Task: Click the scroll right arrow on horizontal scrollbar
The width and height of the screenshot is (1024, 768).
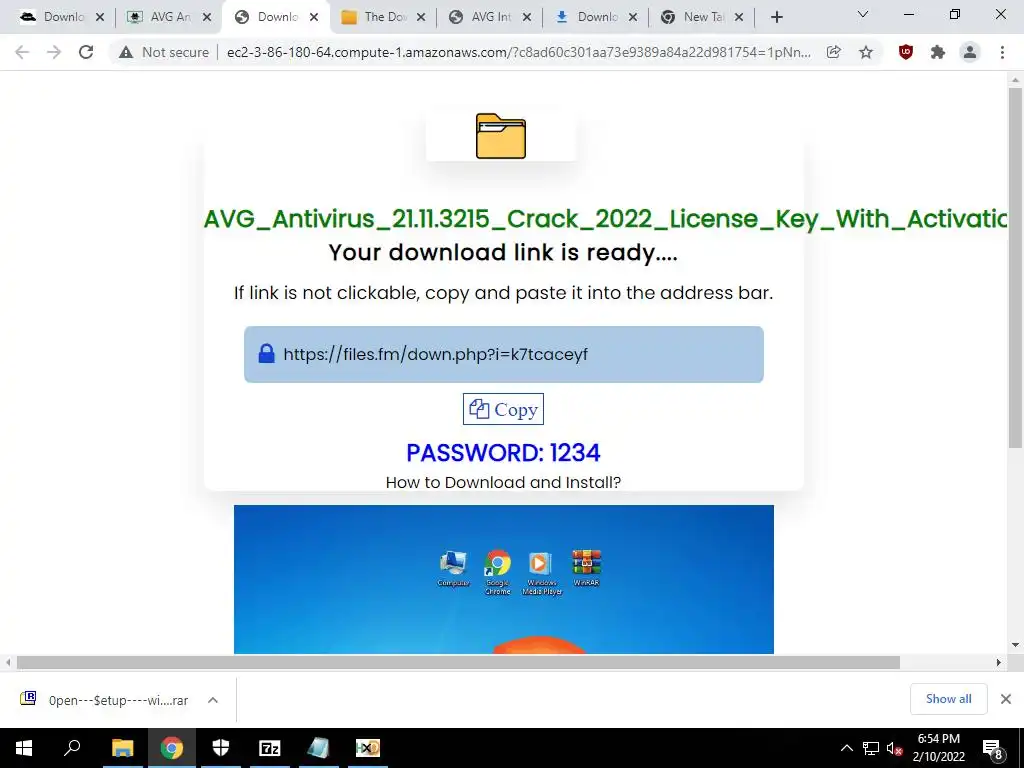Action: (x=999, y=662)
